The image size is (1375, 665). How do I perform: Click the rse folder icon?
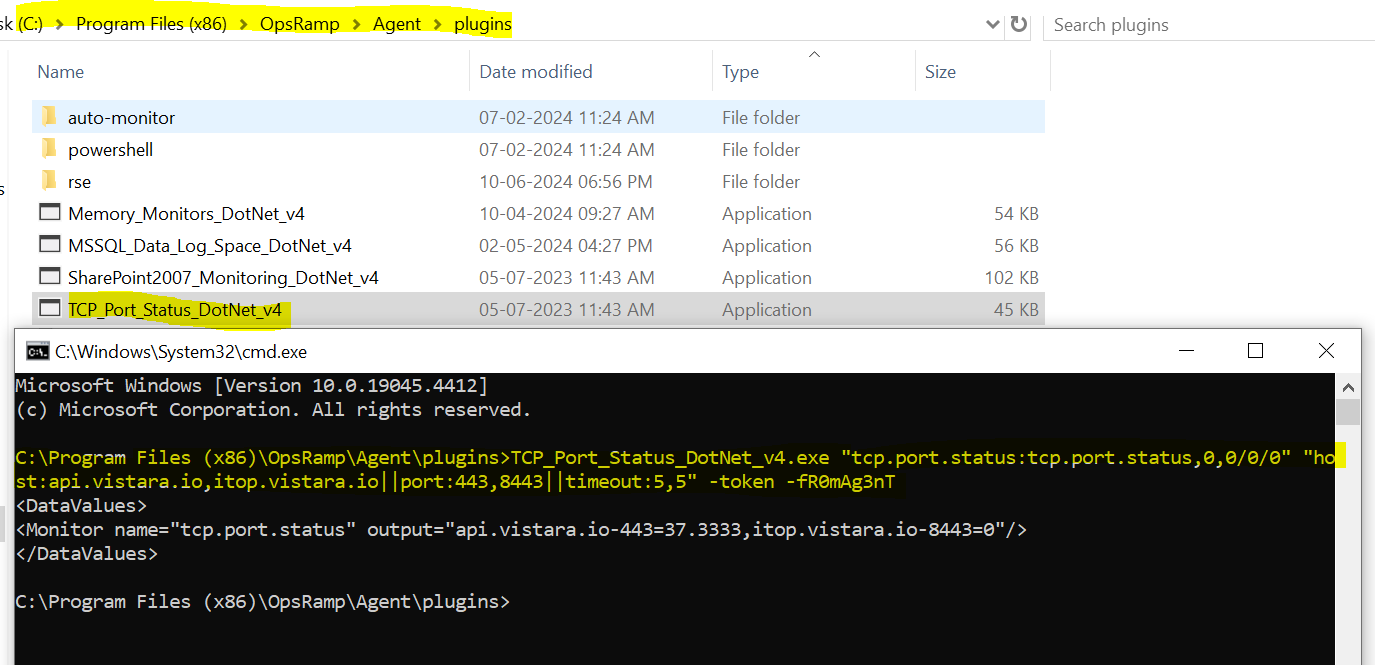tap(49, 181)
